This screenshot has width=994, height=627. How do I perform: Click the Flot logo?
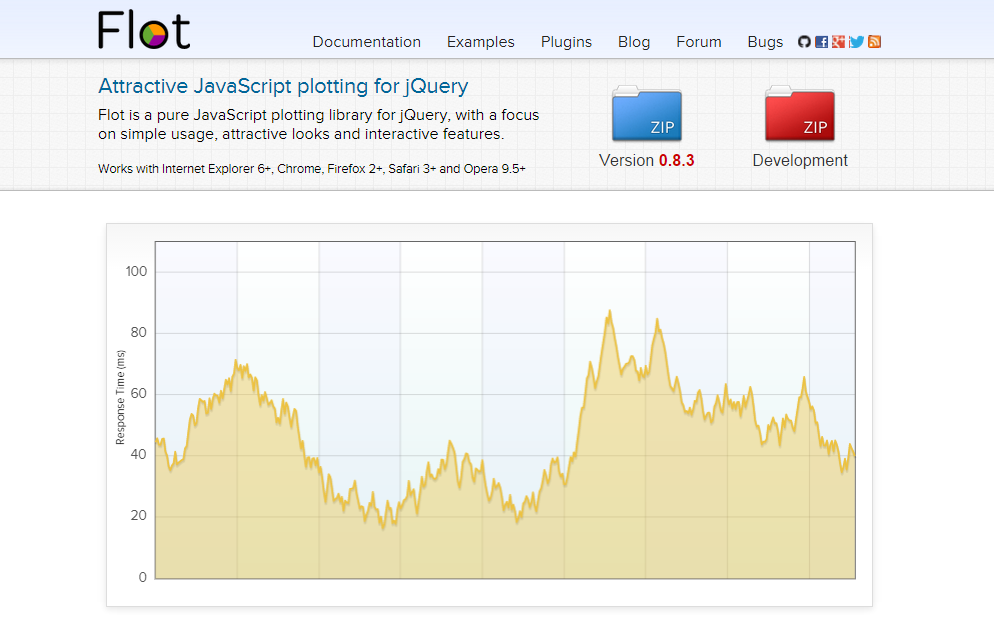pyautogui.click(x=144, y=30)
